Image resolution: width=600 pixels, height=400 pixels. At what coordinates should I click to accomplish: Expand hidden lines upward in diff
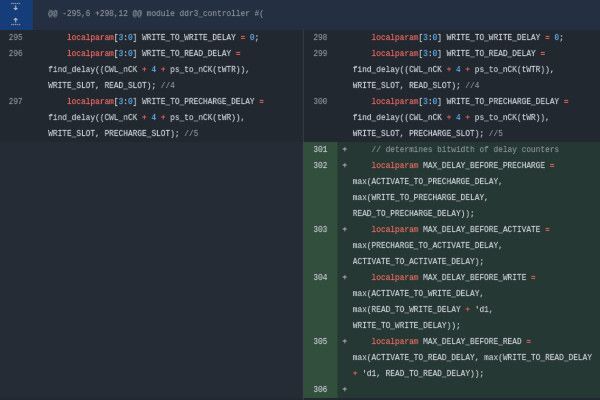(15, 20)
